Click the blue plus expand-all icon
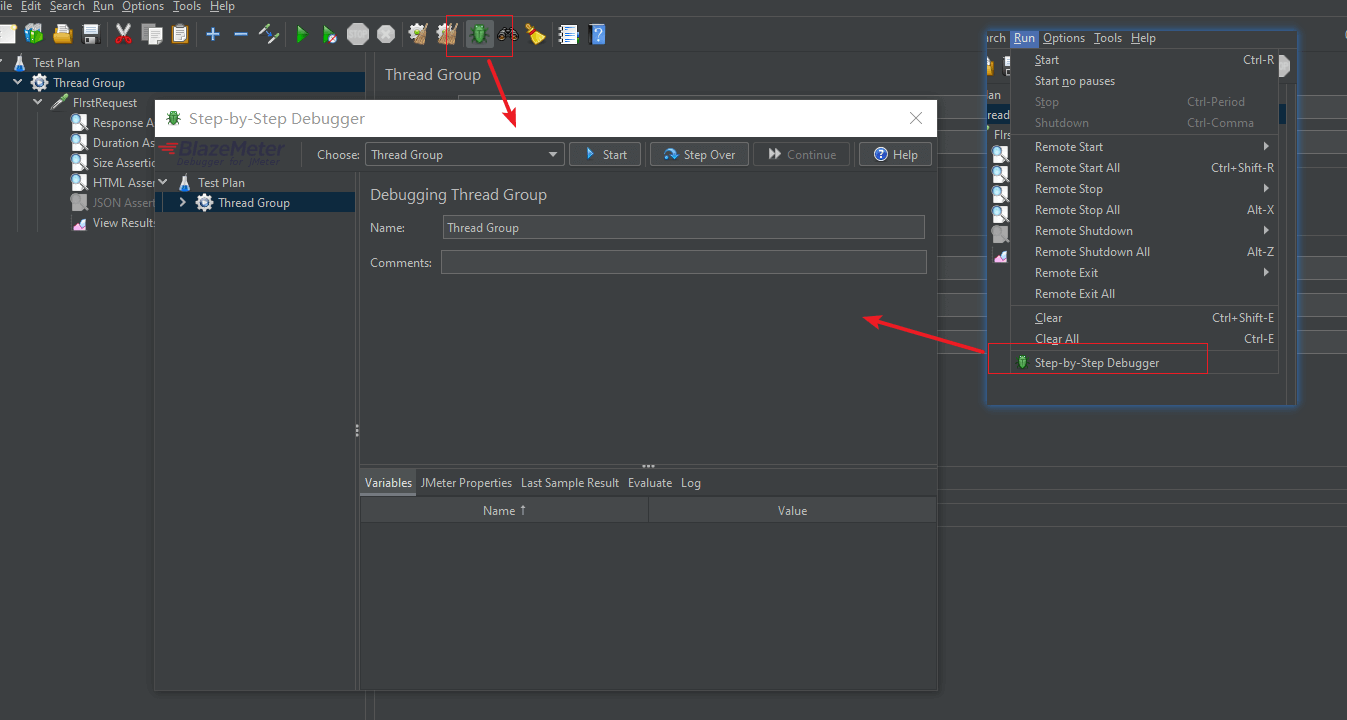The width and height of the screenshot is (1347, 720). tap(213, 35)
